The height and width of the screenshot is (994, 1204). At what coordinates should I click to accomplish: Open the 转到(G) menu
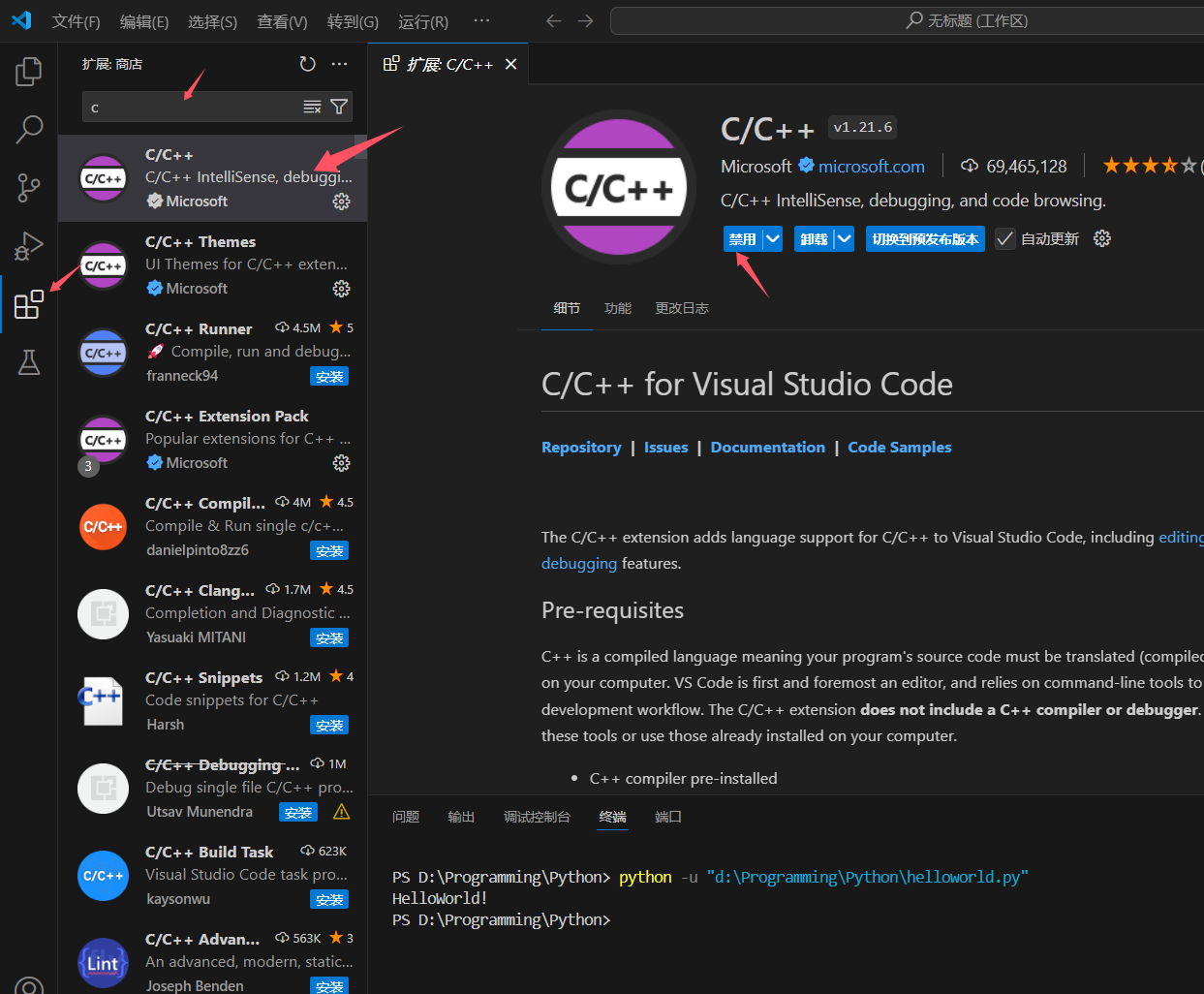point(353,21)
